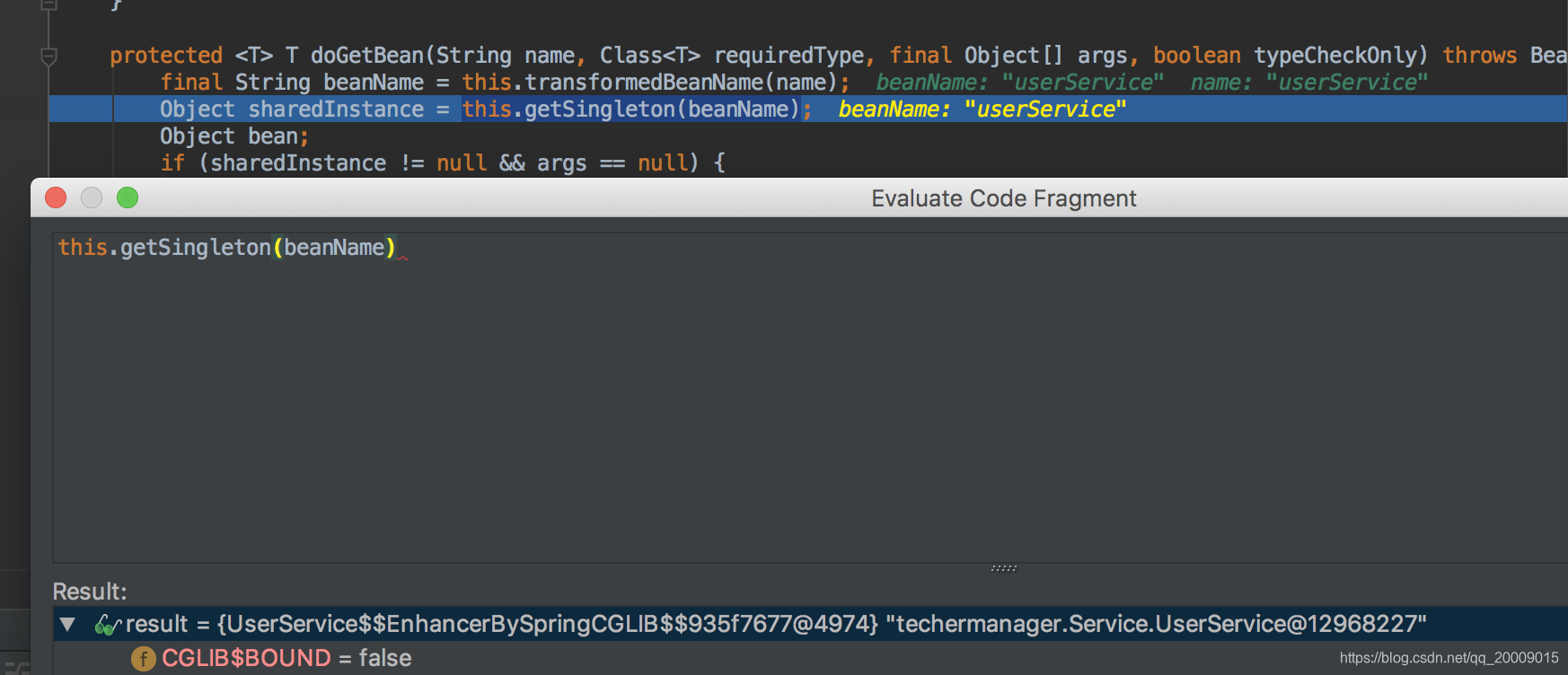This screenshot has width=1568, height=675.
Task: Click the field icon beside CGLIB$BOUND
Action: tap(144, 659)
